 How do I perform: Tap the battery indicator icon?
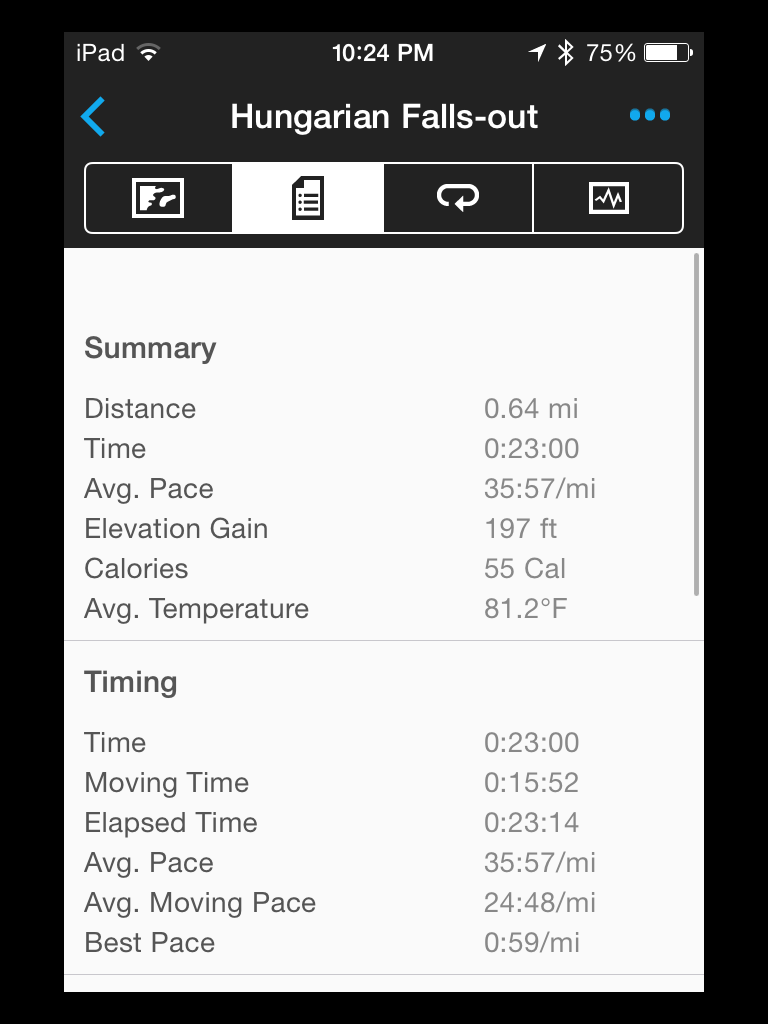(668, 53)
